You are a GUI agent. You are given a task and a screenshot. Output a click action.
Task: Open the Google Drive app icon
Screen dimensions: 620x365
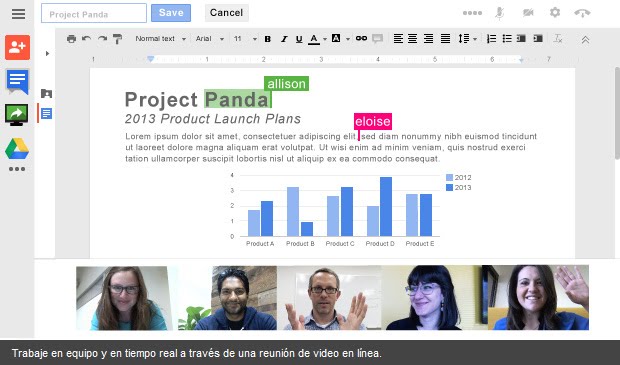pos(17,149)
